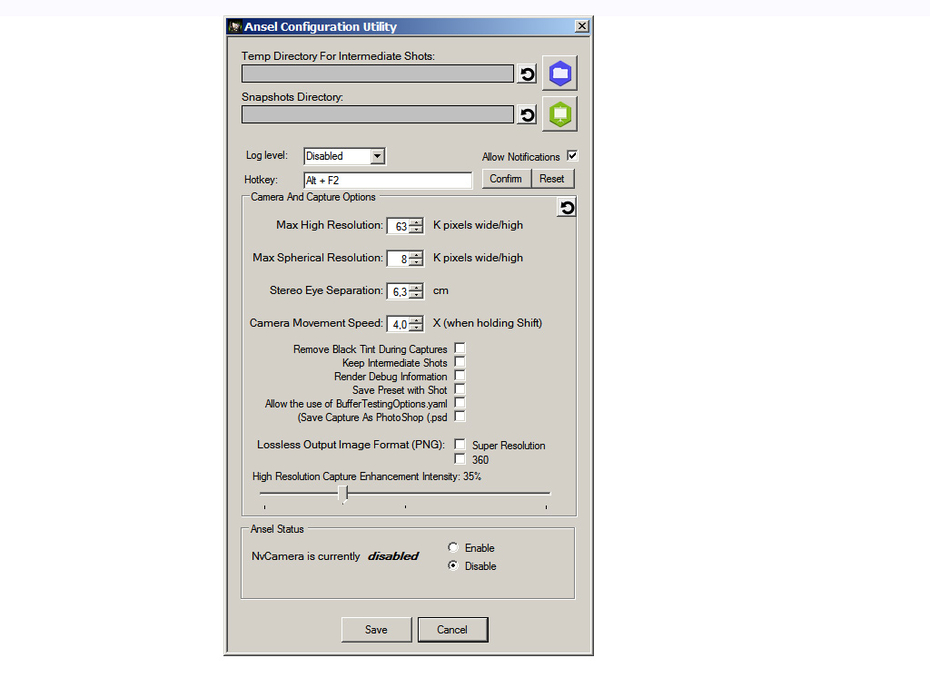
Task: Increase Max Spherical Resolution value
Action: point(416,255)
